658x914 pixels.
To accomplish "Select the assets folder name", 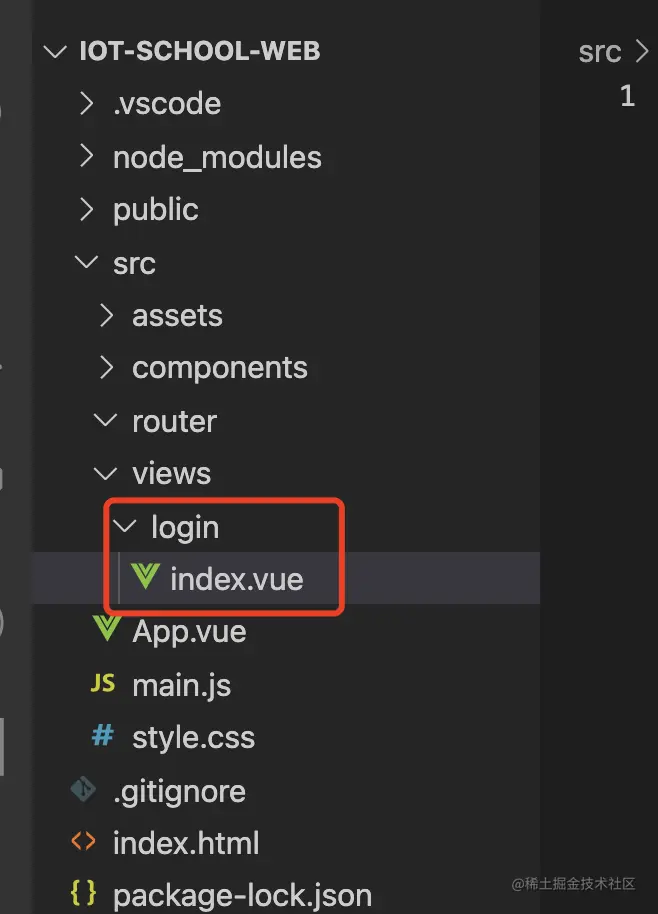I will (x=178, y=317).
